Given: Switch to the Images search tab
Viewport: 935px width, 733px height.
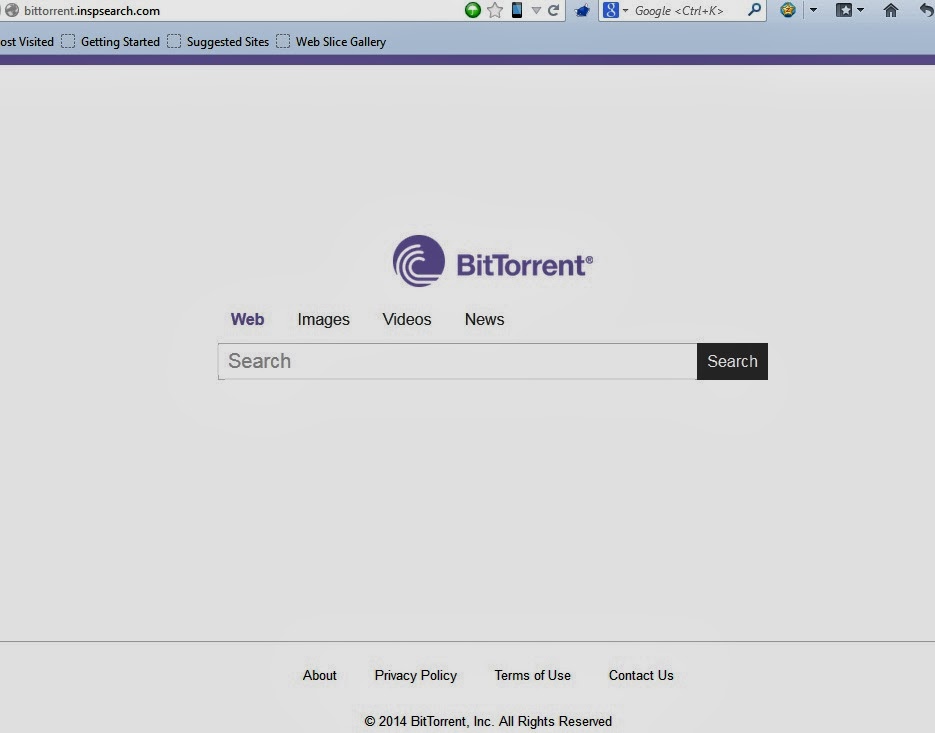Looking at the screenshot, I should 323,320.
